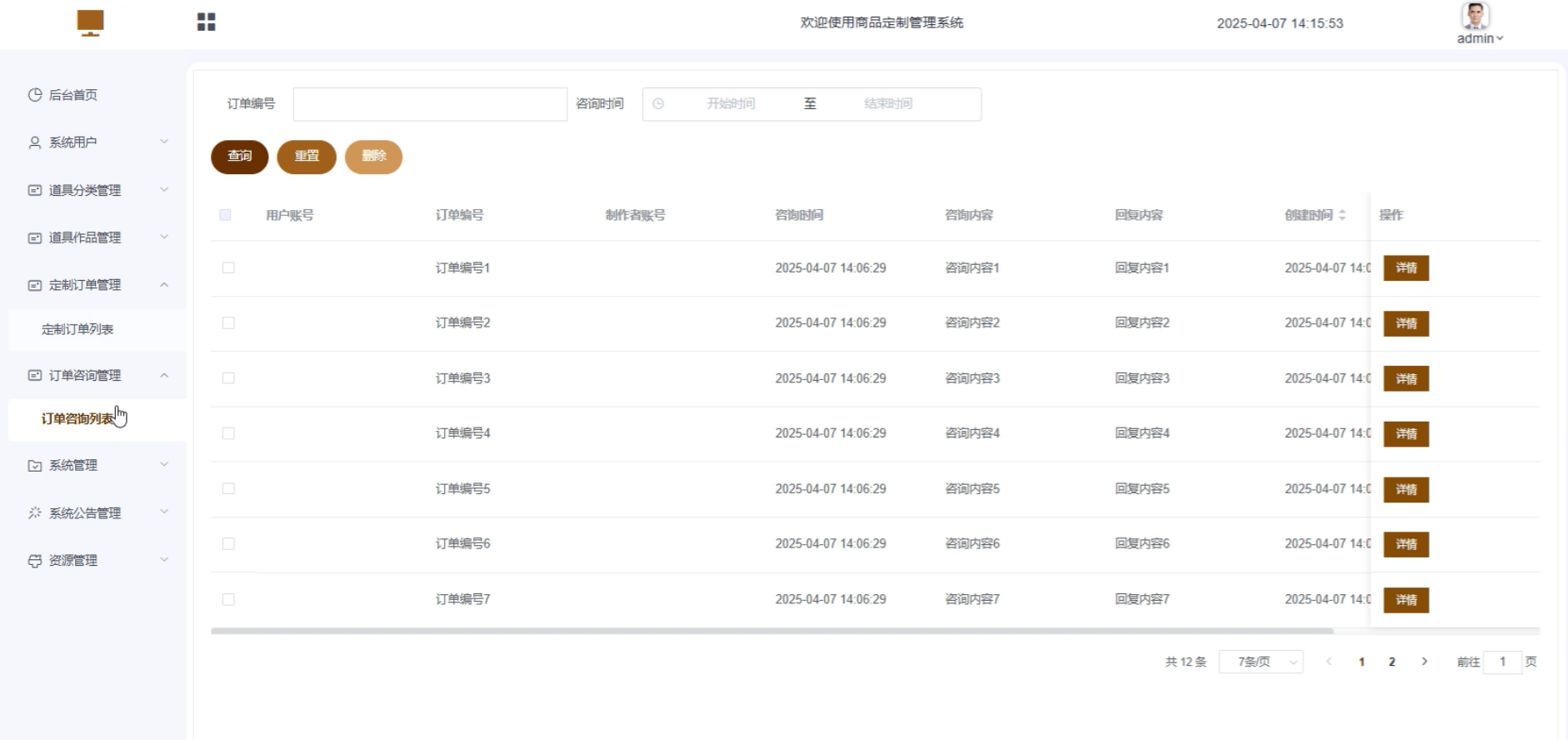The width and height of the screenshot is (1568, 740).
Task: Select page 2 in pagination
Action: point(1392,662)
